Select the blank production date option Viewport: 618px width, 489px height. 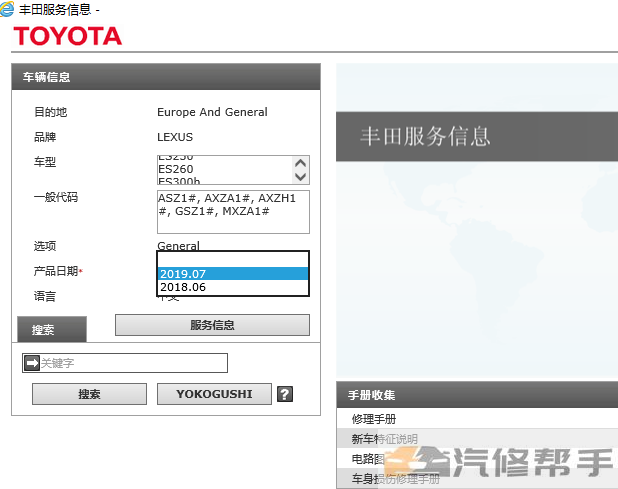click(233, 260)
